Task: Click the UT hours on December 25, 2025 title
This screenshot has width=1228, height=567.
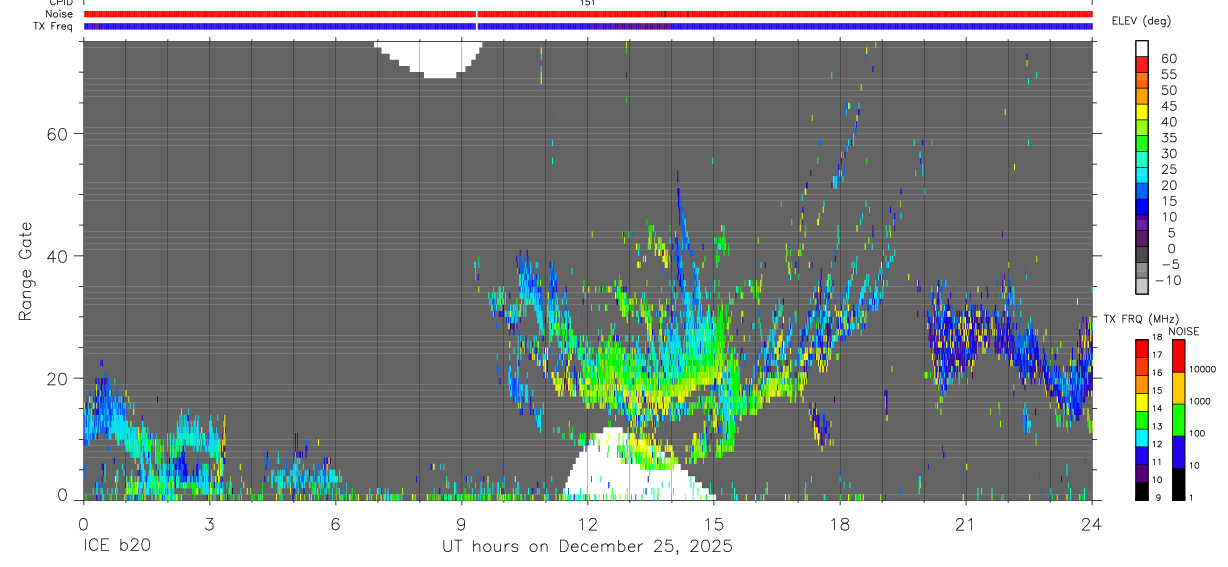Action: point(587,547)
